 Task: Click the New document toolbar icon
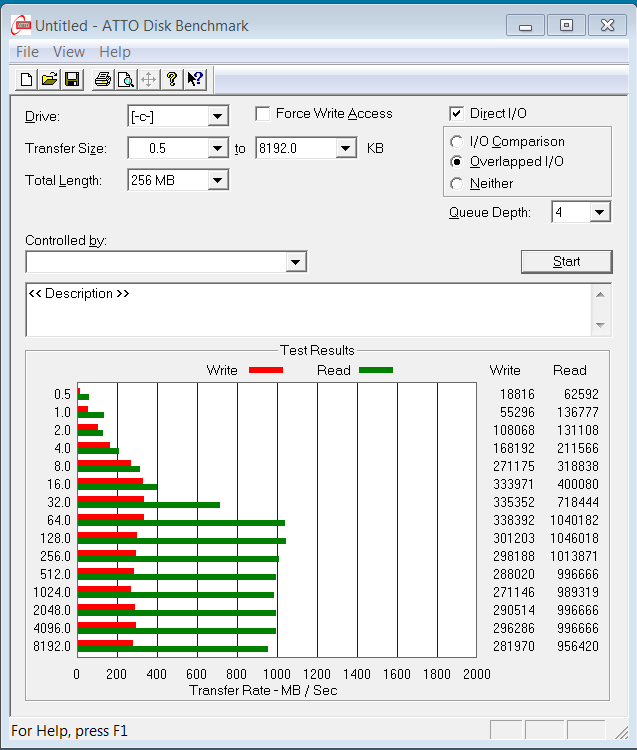coord(26,79)
